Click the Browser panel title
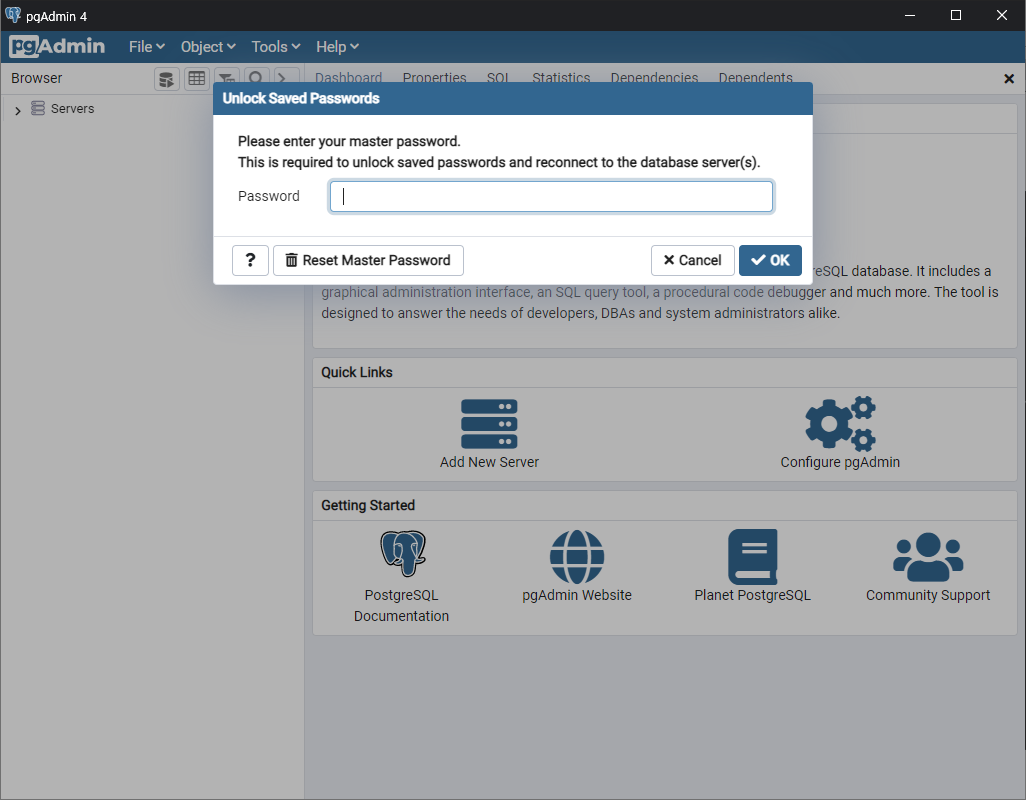Screen dimensions: 1026x800 point(37,78)
